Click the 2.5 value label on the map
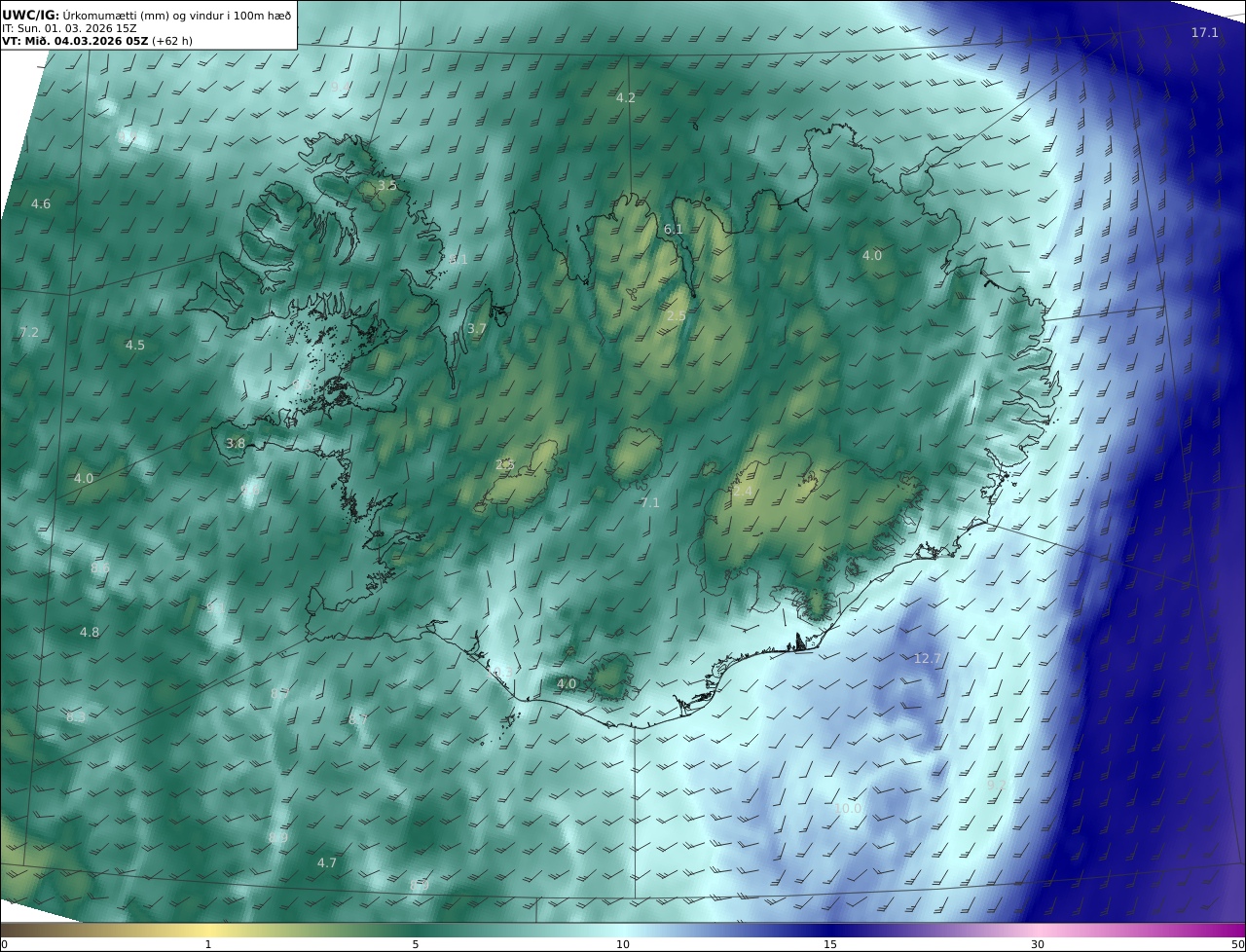 click(x=677, y=316)
